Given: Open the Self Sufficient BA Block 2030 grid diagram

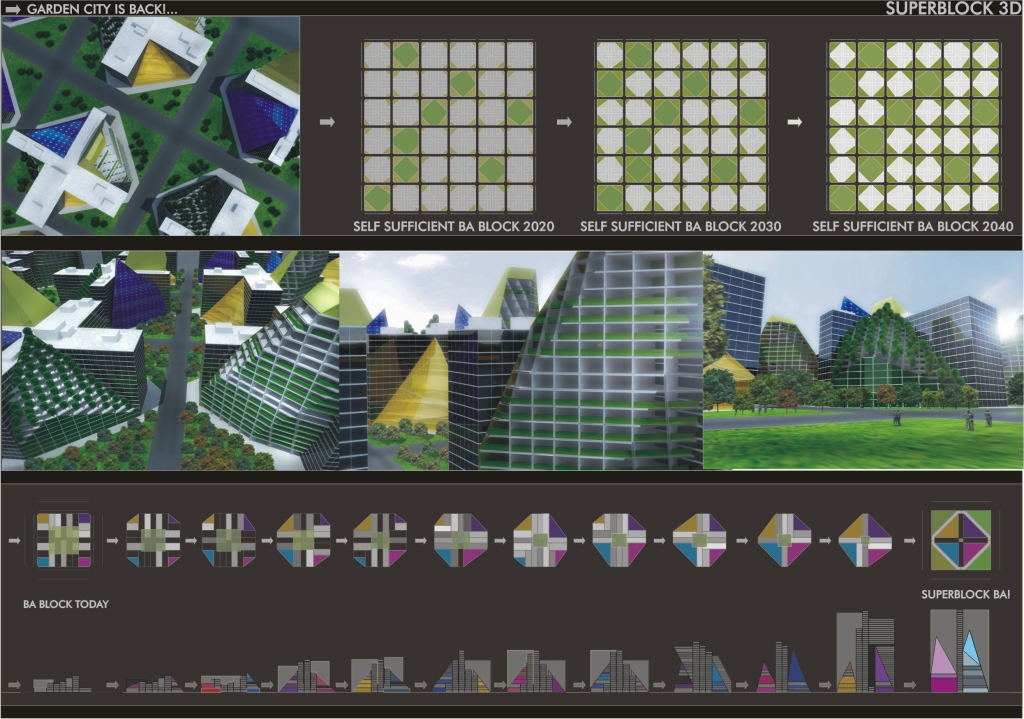Looking at the screenshot, I should click(681, 126).
